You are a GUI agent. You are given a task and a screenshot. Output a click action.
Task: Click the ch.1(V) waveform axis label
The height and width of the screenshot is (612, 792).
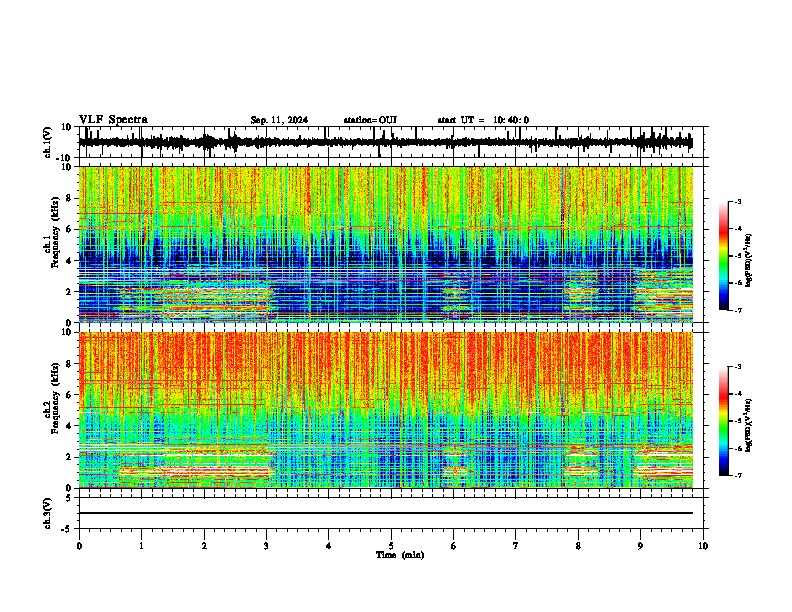pyautogui.click(x=48, y=142)
